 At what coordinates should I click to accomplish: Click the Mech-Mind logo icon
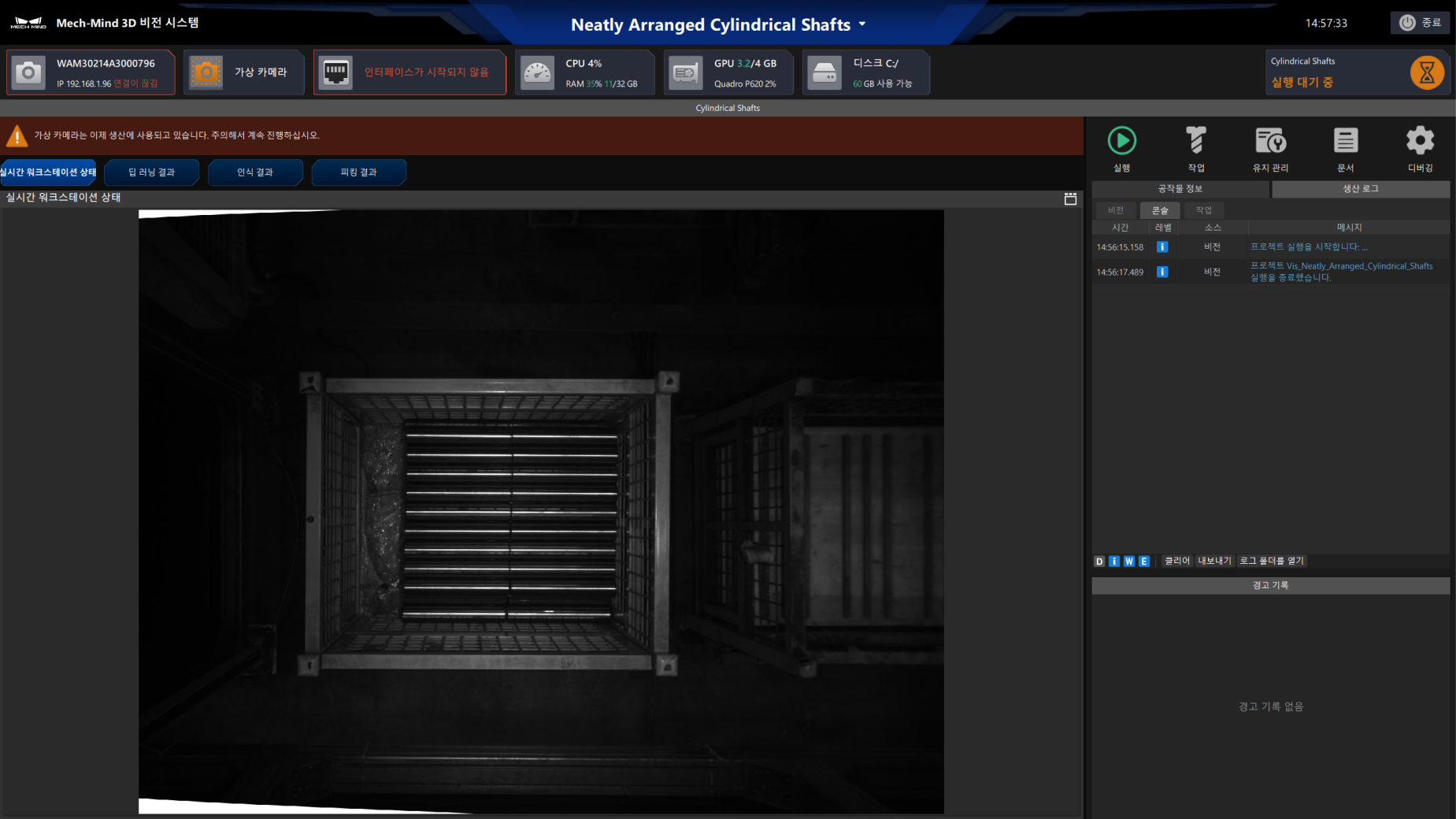(x=28, y=23)
